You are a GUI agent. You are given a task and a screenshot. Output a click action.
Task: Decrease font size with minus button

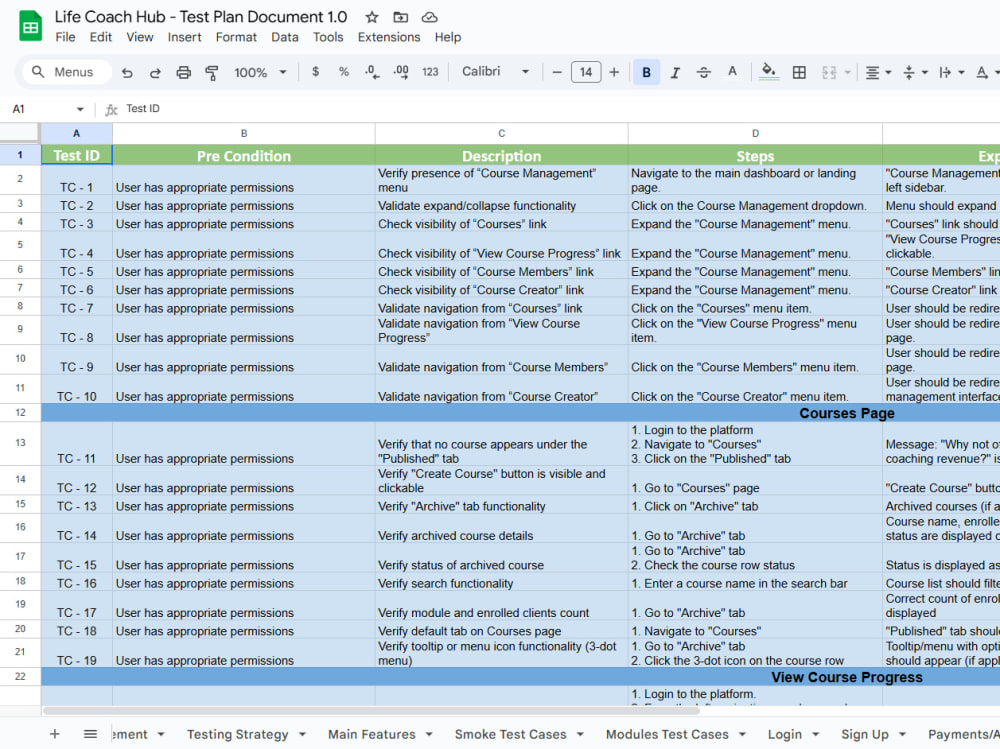click(557, 72)
